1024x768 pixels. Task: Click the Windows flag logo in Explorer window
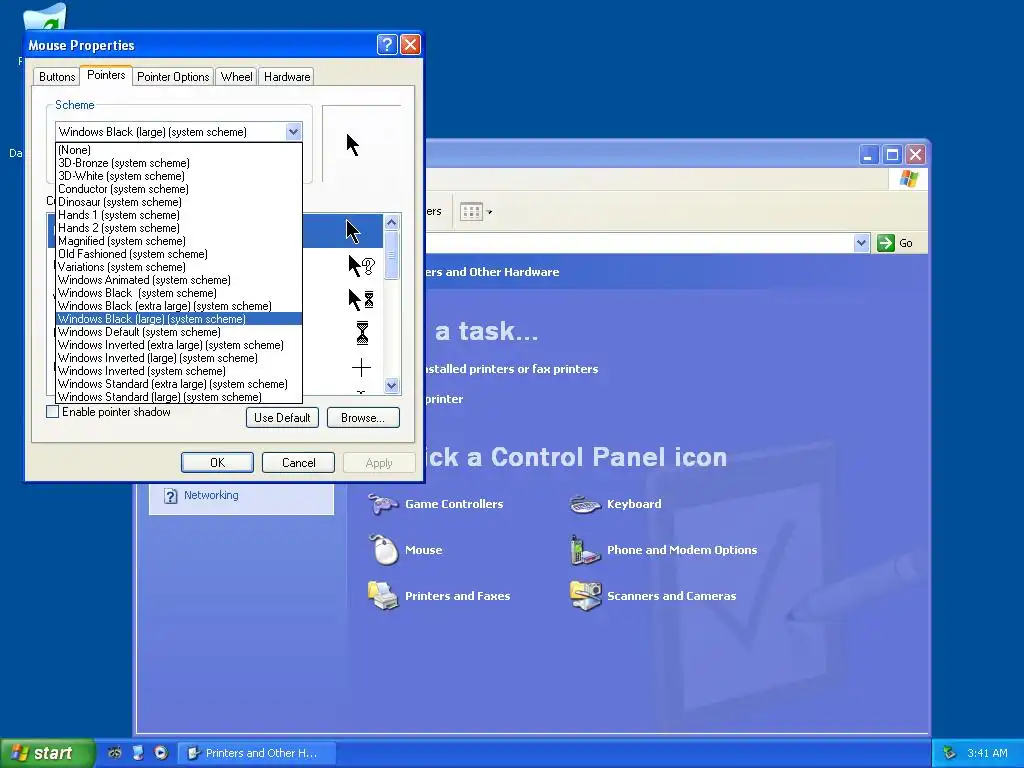(x=908, y=178)
